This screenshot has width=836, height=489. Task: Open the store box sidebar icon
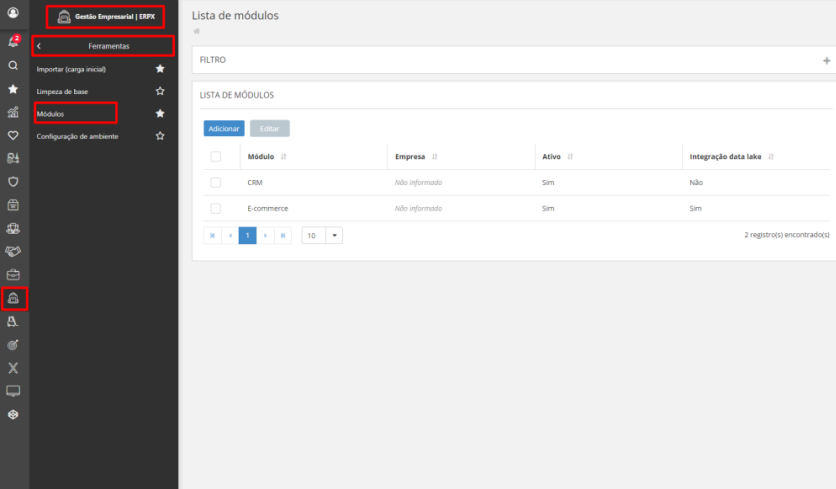13,205
